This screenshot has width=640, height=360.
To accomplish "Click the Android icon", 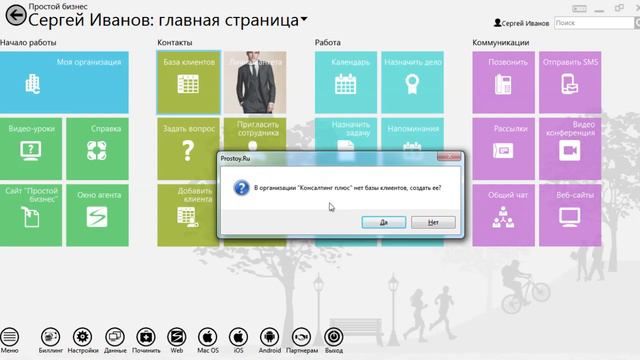I will pyautogui.click(x=269, y=337).
